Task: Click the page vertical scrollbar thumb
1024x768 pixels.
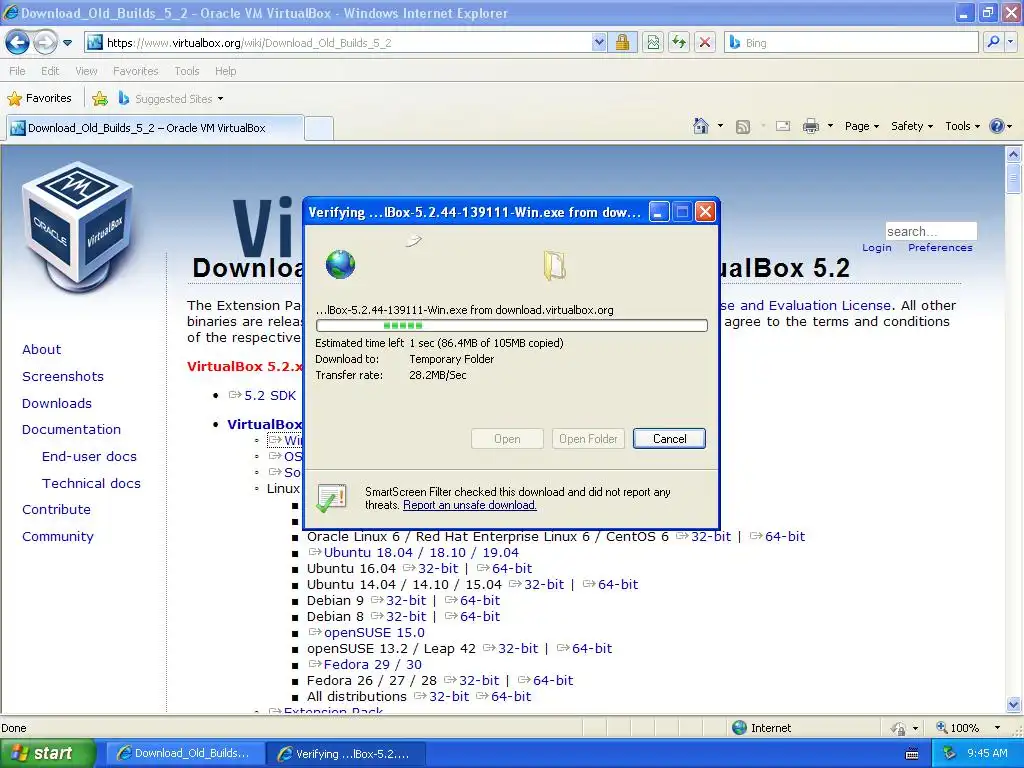Action: pos(1013,179)
